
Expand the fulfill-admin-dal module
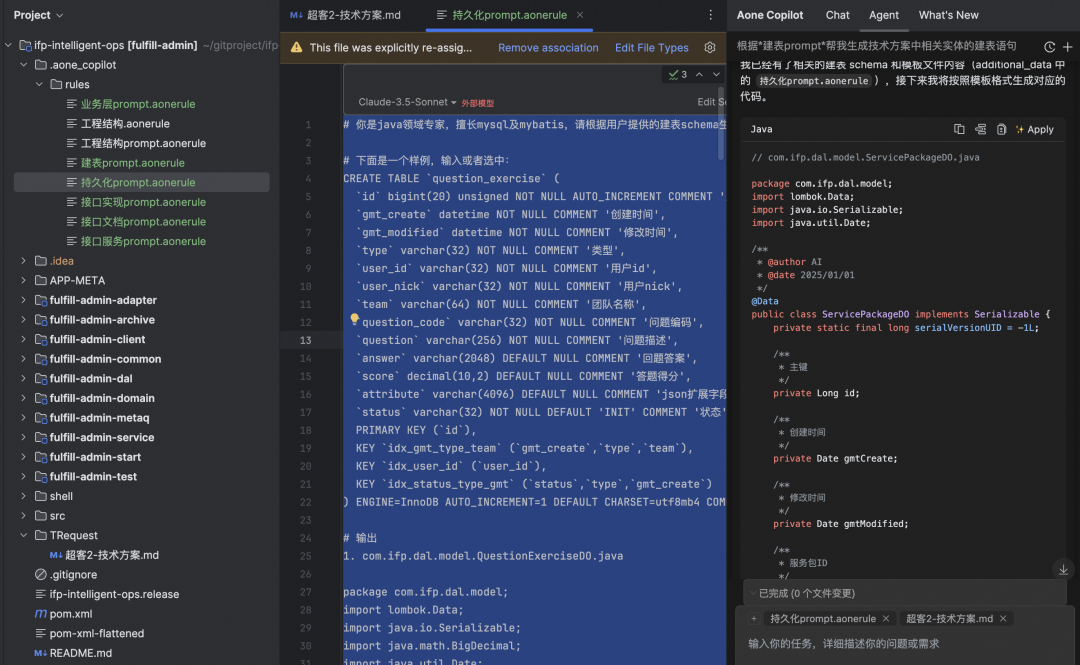tap(23, 378)
